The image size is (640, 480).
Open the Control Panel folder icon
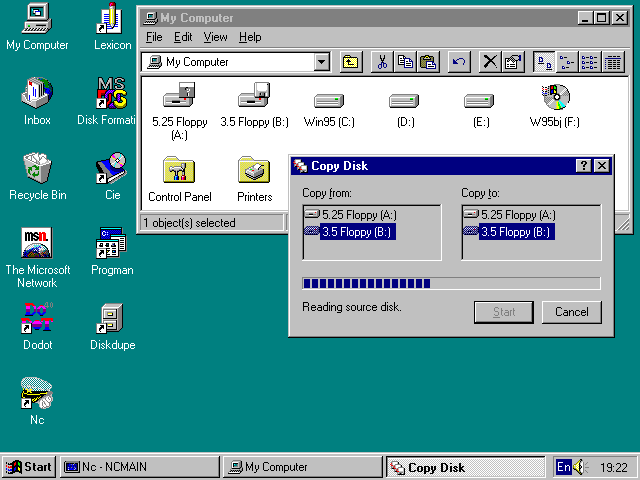(179, 171)
